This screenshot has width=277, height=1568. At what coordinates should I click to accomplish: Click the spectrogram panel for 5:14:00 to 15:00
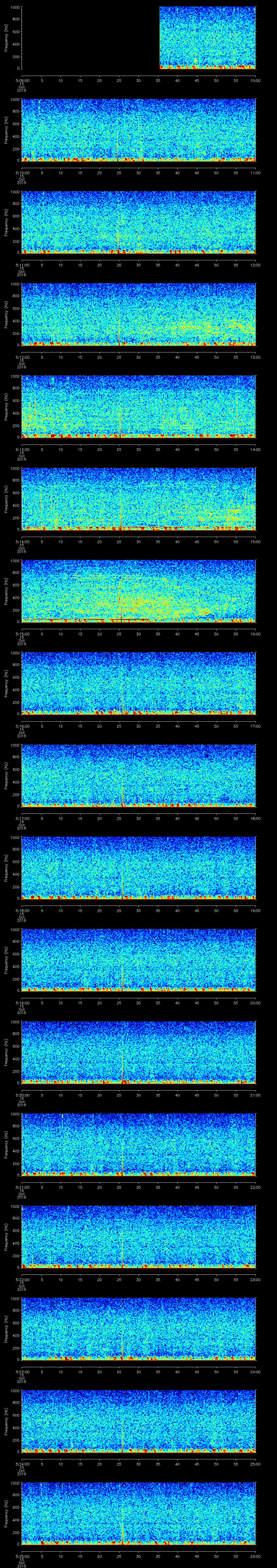point(138,499)
